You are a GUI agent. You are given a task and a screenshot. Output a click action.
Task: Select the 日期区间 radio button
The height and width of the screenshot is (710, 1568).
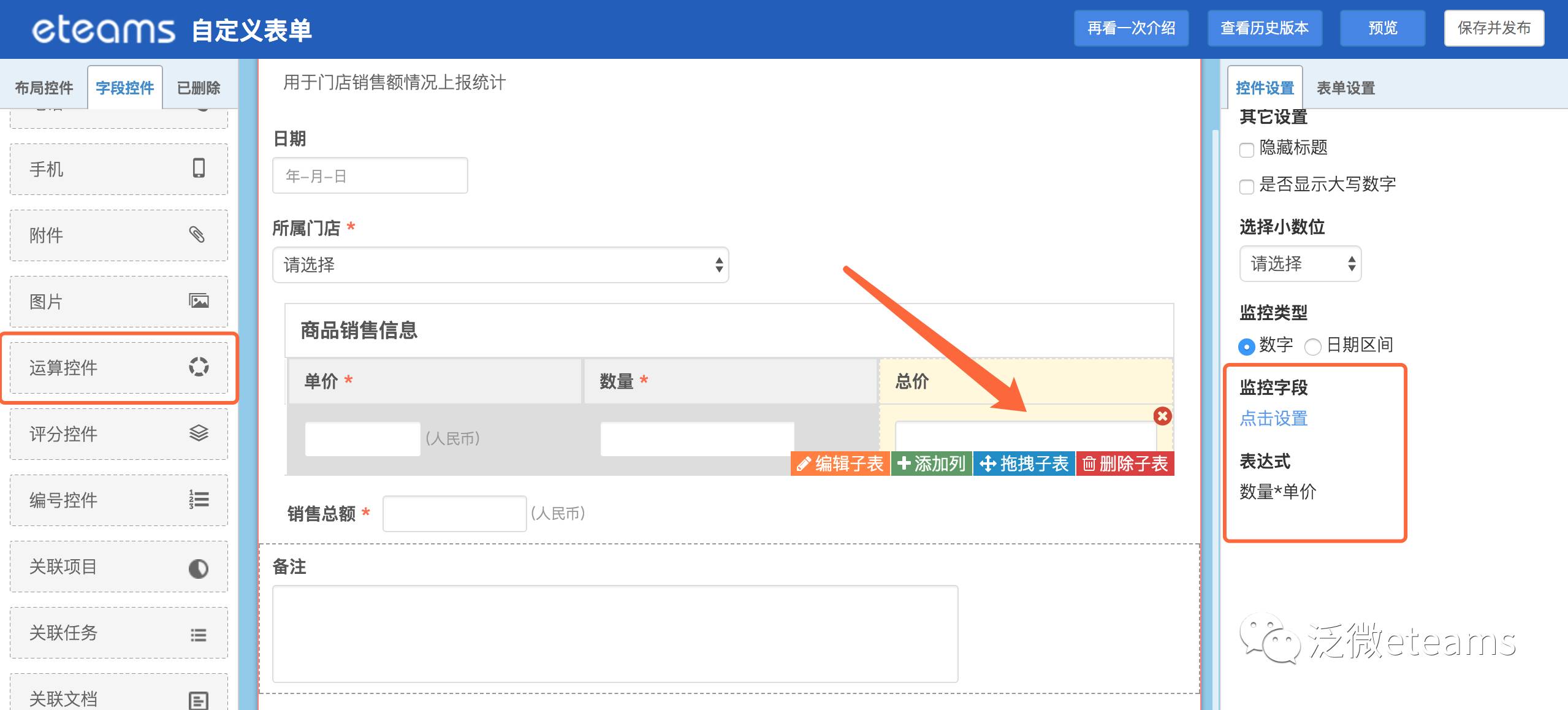(1312, 346)
